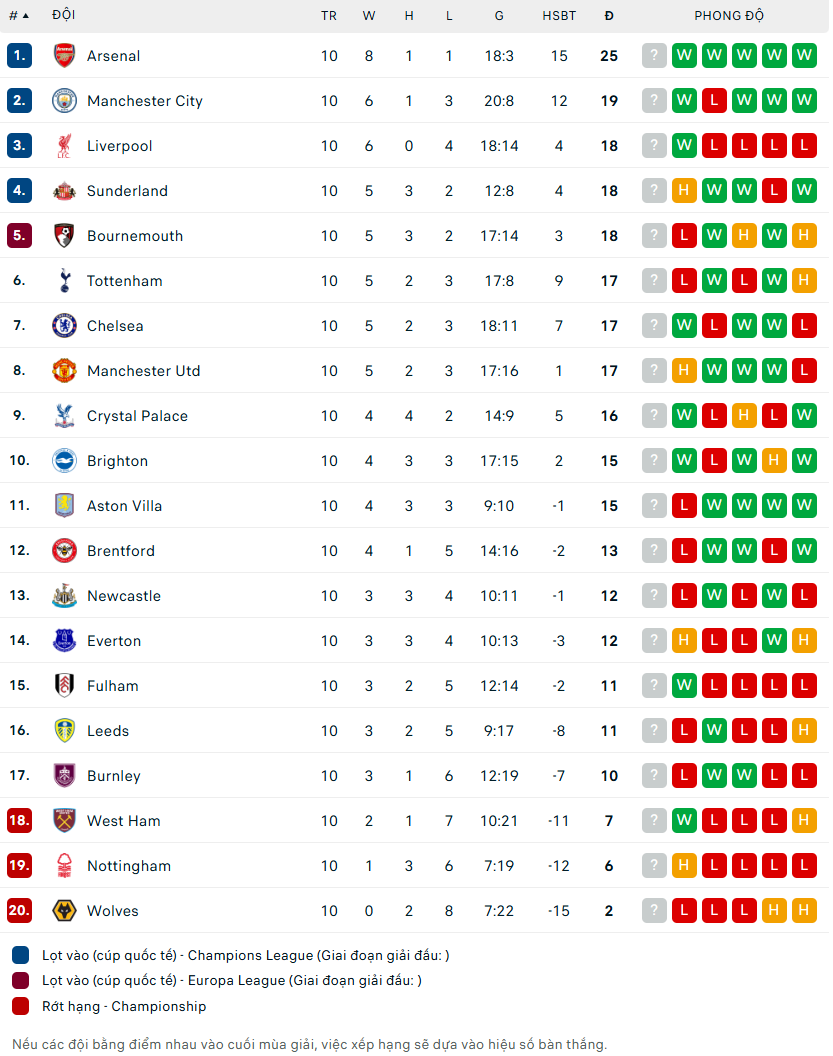833x1056 pixels.
Task: Open the Manchester Utd team link
Action: pyautogui.click(x=143, y=371)
